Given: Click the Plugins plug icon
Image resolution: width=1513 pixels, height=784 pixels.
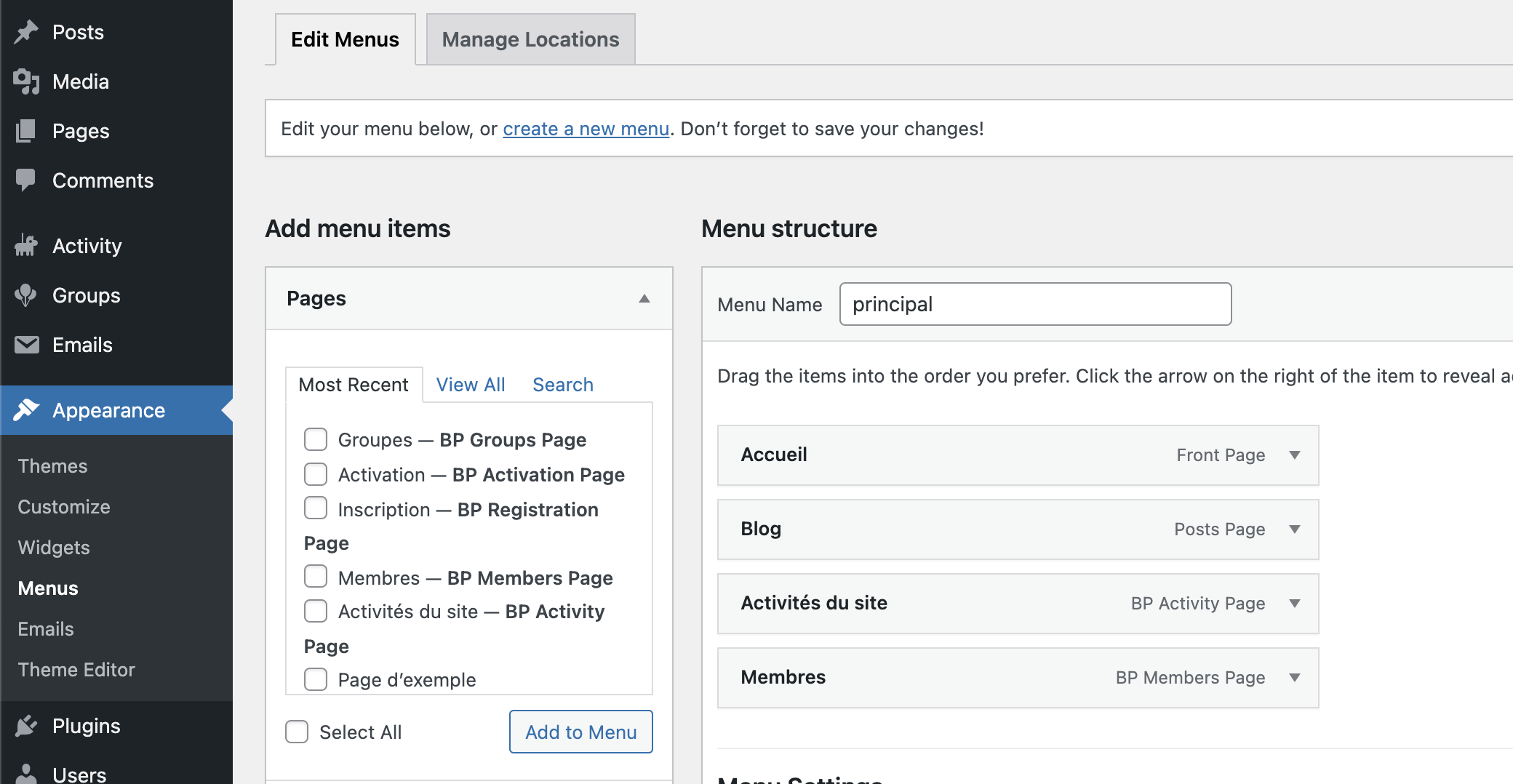Looking at the screenshot, I should (x=26, y=726).
